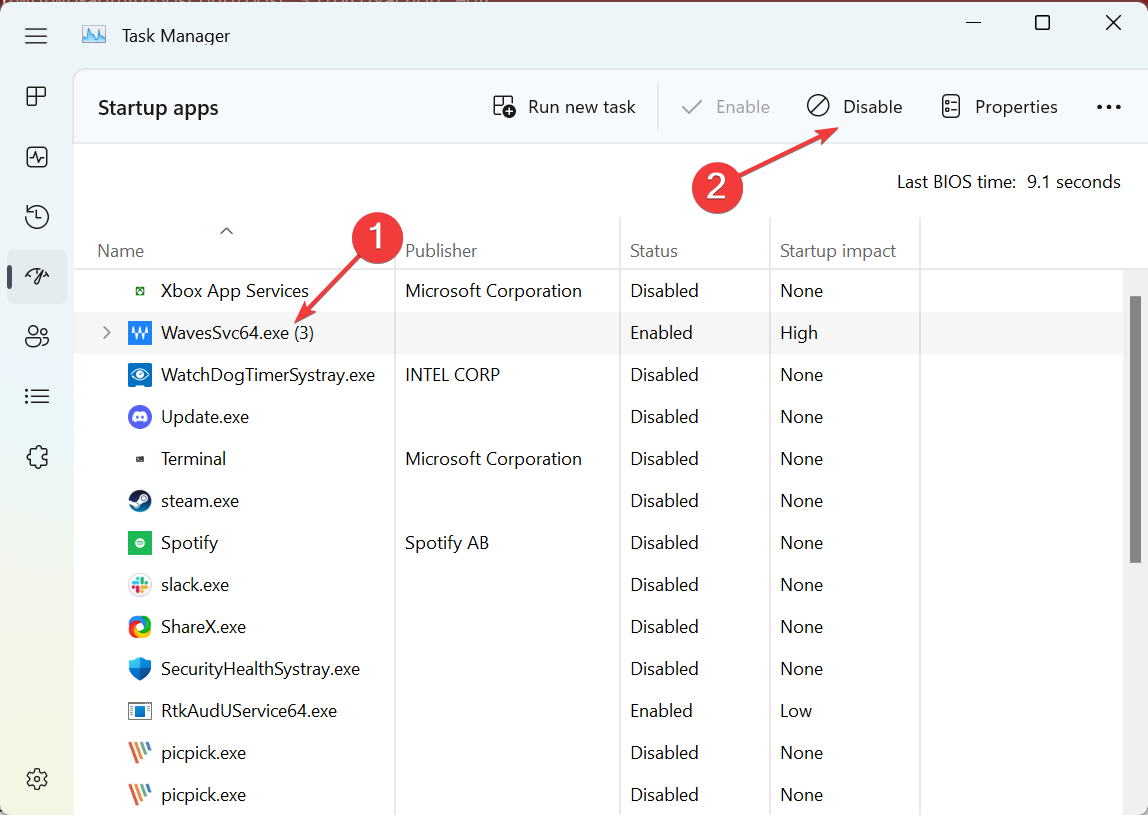Click the High startup impact value
The width and height of the screenshot is (1148, 815).
[x=799, y=332]
